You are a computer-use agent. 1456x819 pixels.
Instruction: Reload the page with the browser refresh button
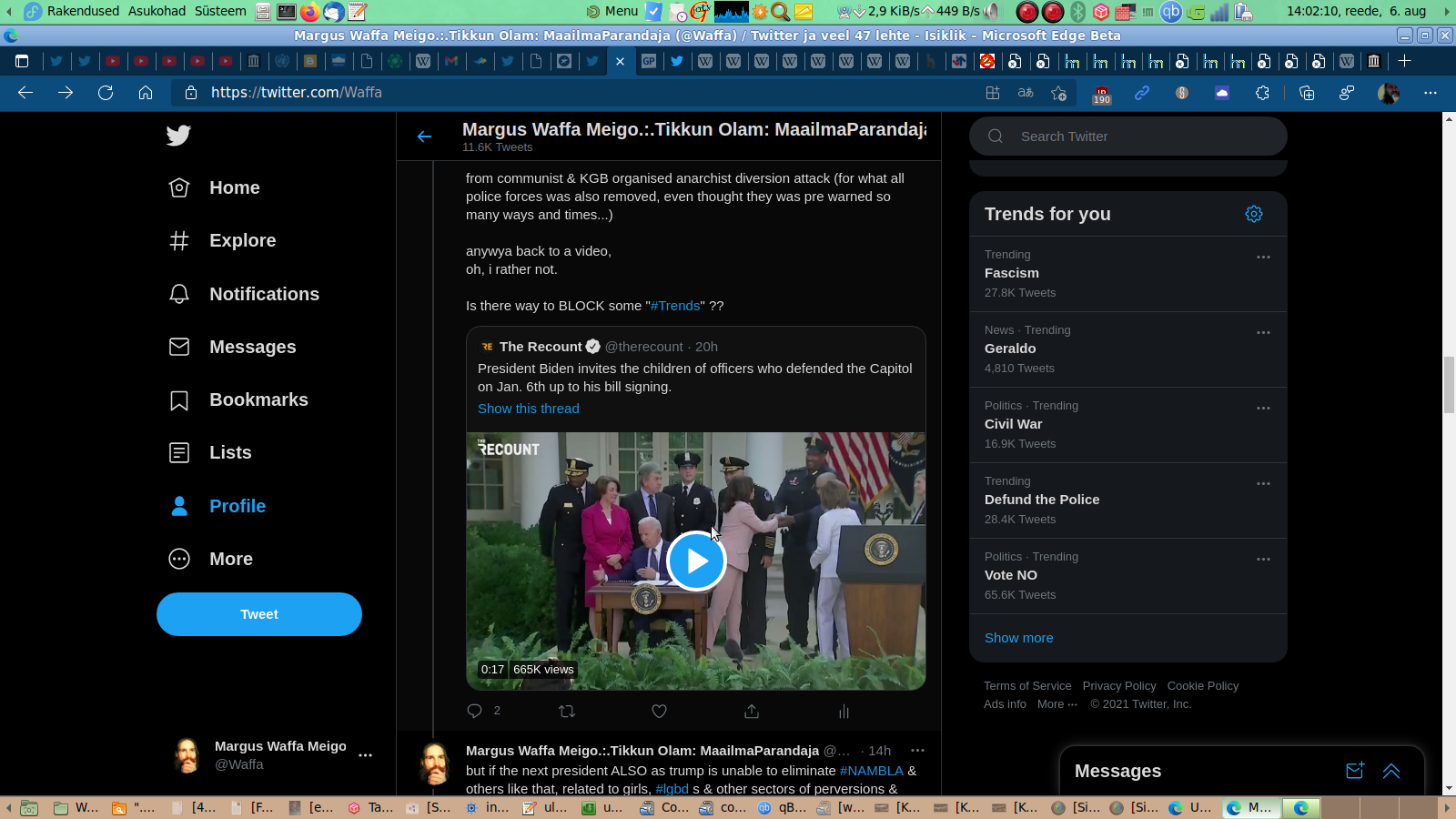pos(106,93)
